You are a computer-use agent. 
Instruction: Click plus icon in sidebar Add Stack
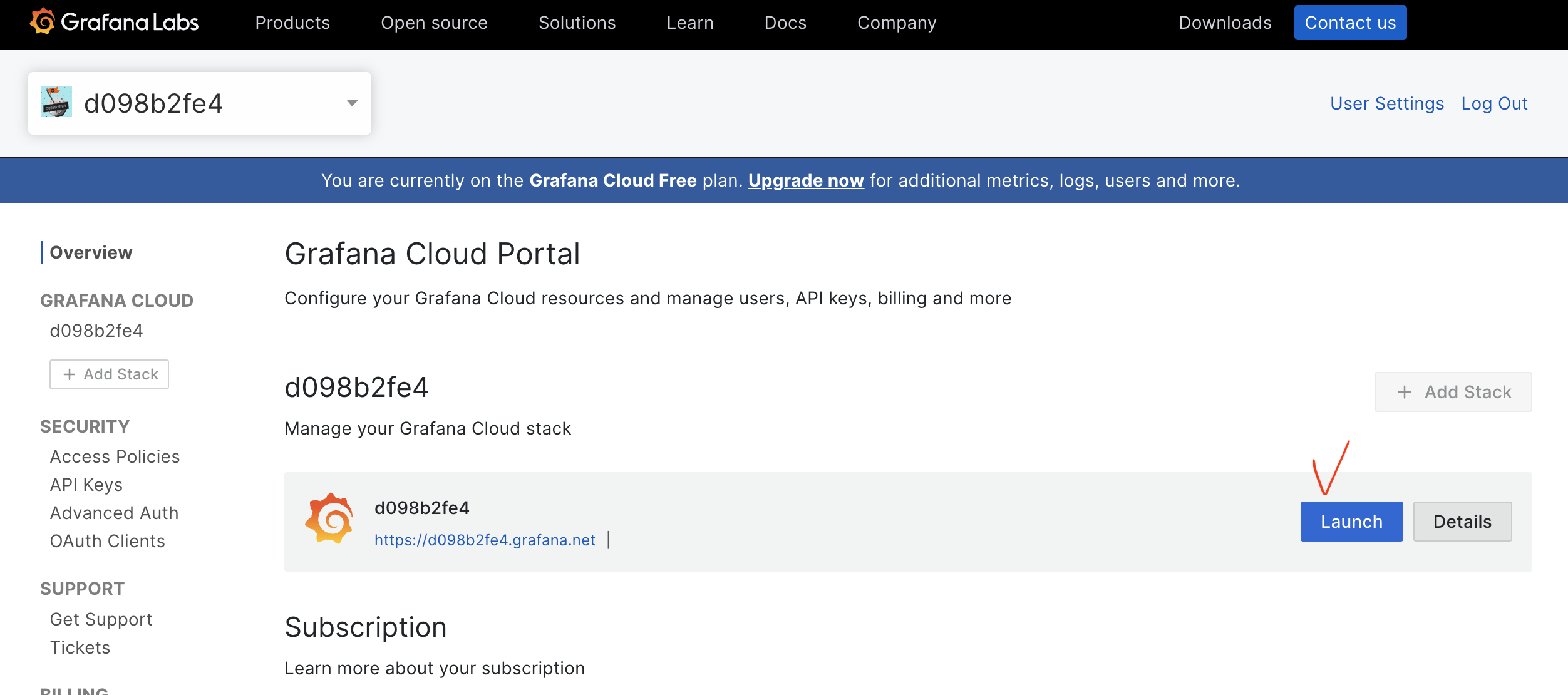[x=70, y=374]
